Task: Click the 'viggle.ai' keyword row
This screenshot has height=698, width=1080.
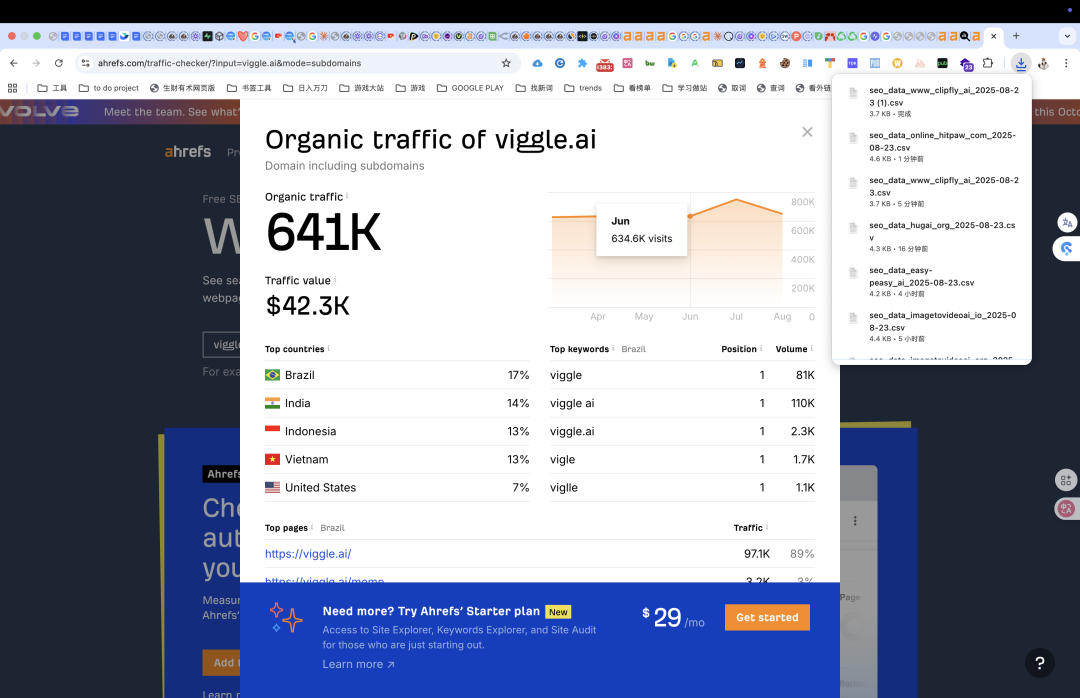Action: (x=682, y=431)
